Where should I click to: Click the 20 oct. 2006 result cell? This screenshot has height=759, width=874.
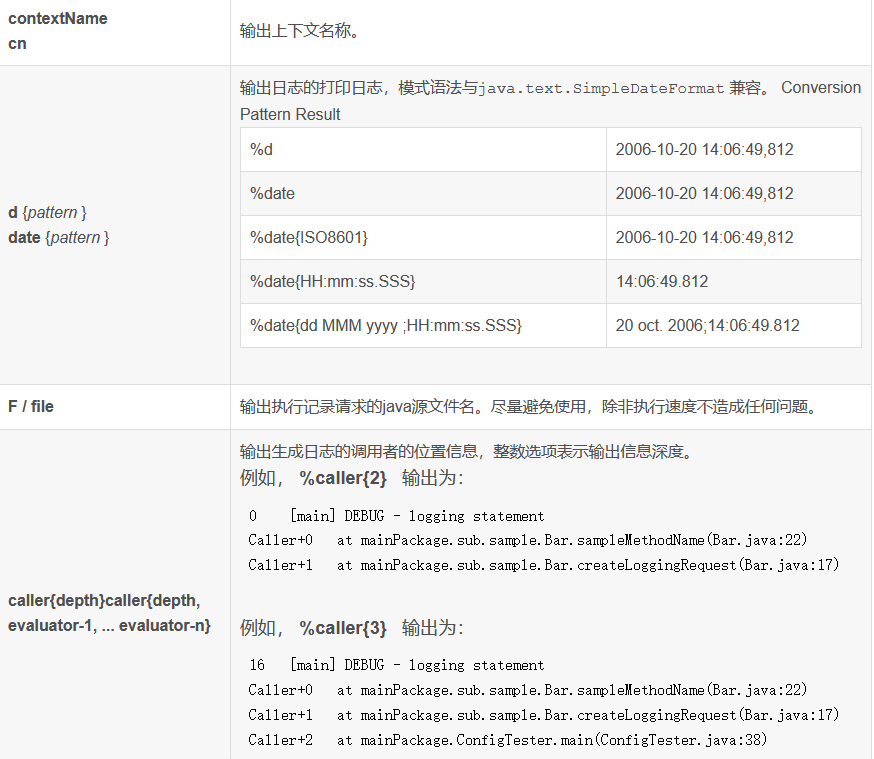pos(714,325)
